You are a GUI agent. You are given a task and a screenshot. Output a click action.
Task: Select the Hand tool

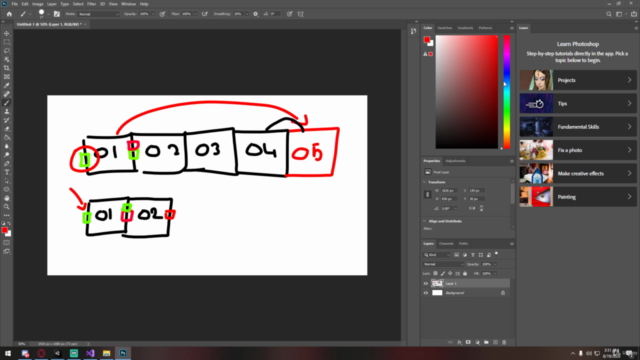[x=7, y=198]
